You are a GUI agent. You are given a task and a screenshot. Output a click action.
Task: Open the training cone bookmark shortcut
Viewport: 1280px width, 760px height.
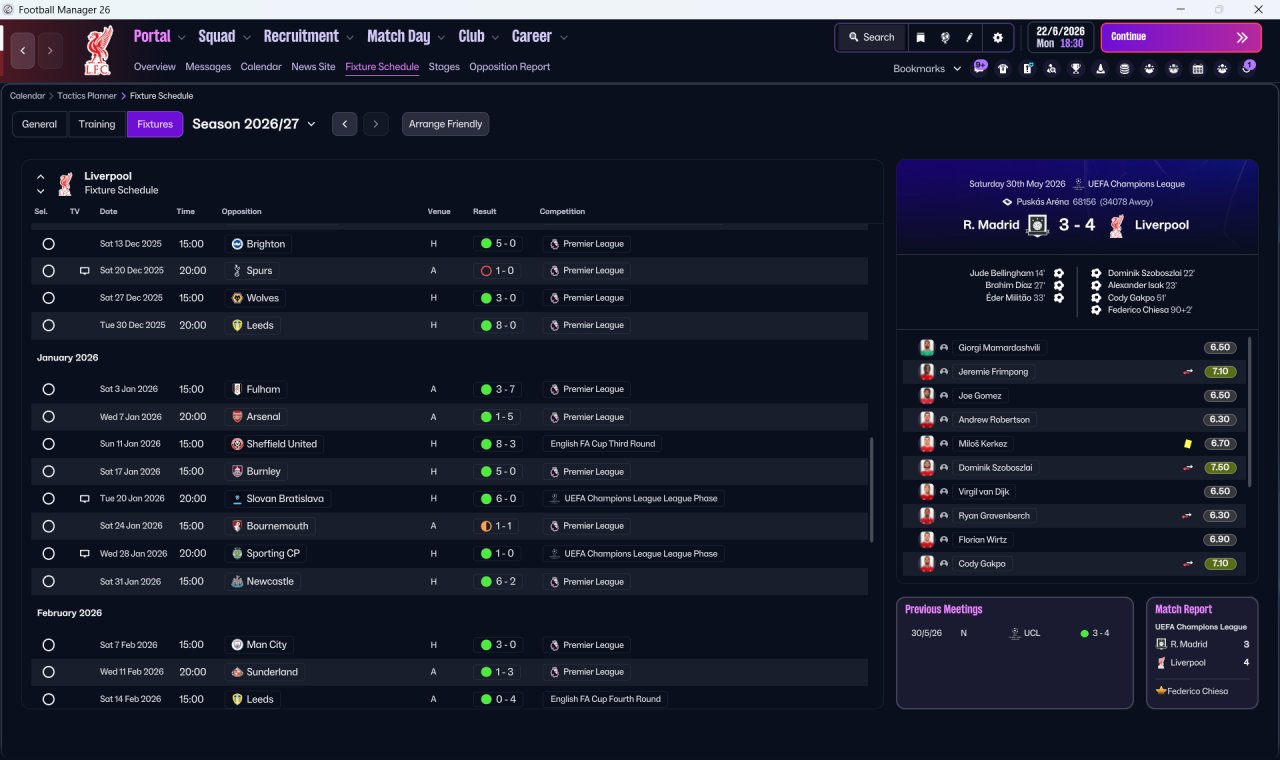tap(1100, 68)
